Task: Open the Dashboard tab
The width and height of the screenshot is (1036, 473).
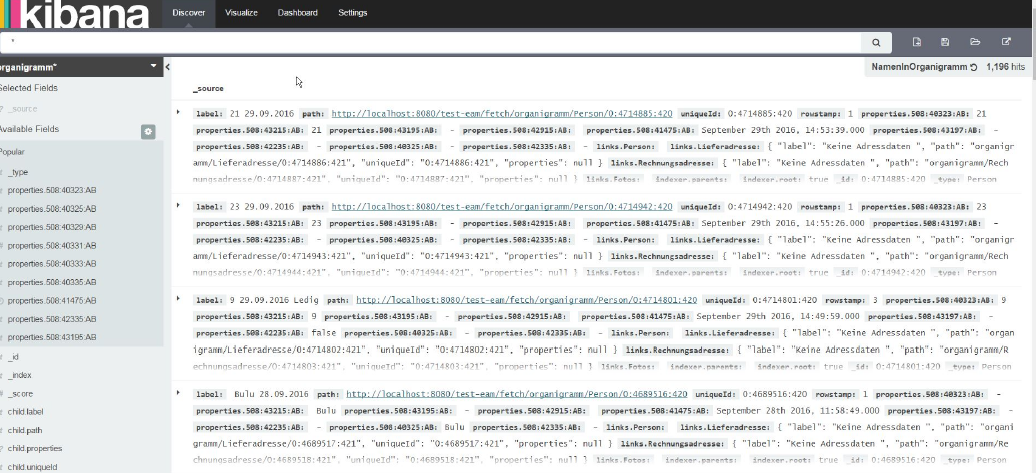Action: pyautogui.click(x=297, y=13)
